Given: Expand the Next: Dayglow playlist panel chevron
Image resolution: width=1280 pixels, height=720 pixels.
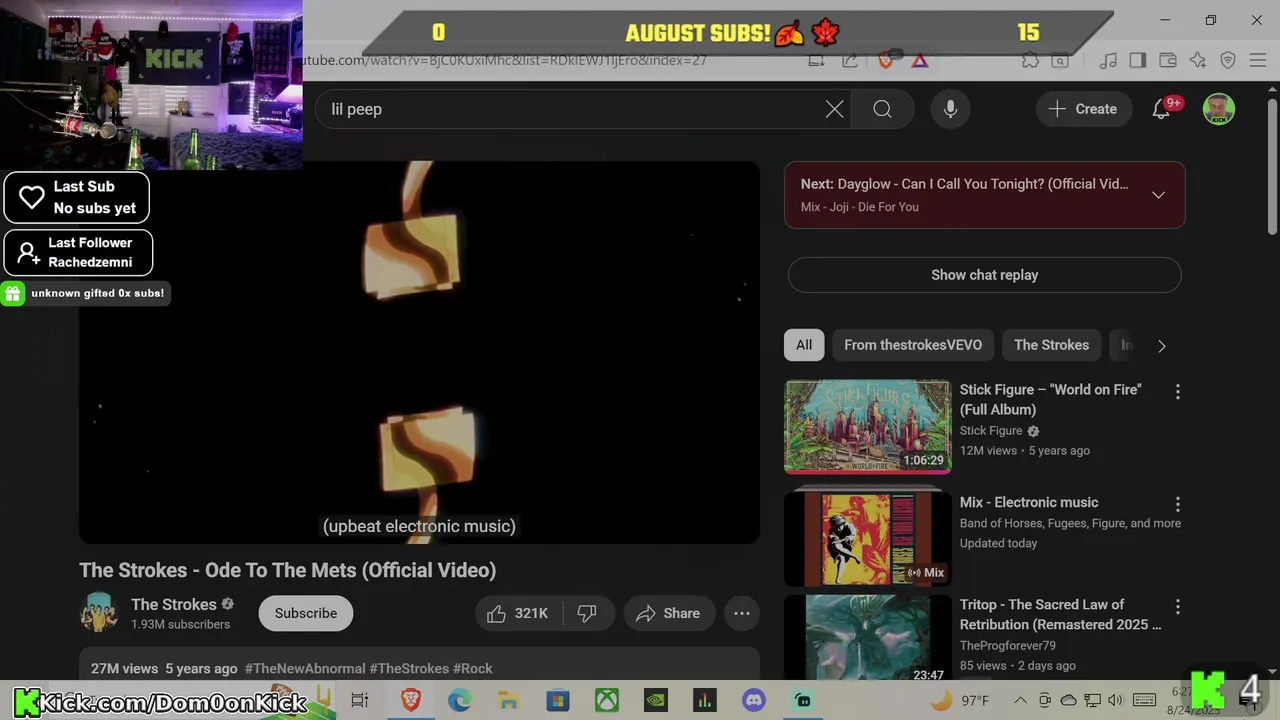Looking at the screenshot, I should pyautogui.click(x=1158, y=195).
